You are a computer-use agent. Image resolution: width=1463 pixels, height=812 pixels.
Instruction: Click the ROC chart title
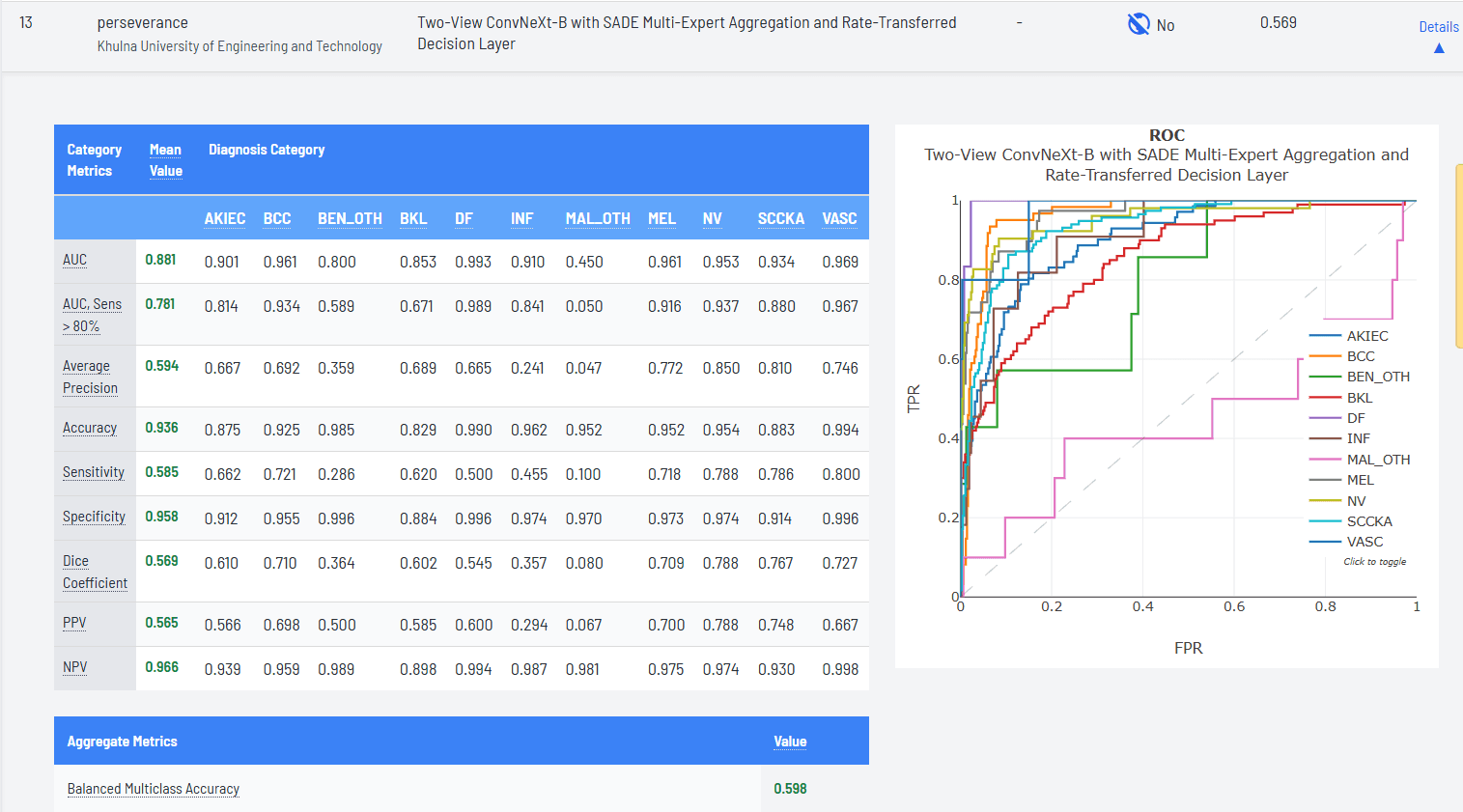coord(1167,154)
